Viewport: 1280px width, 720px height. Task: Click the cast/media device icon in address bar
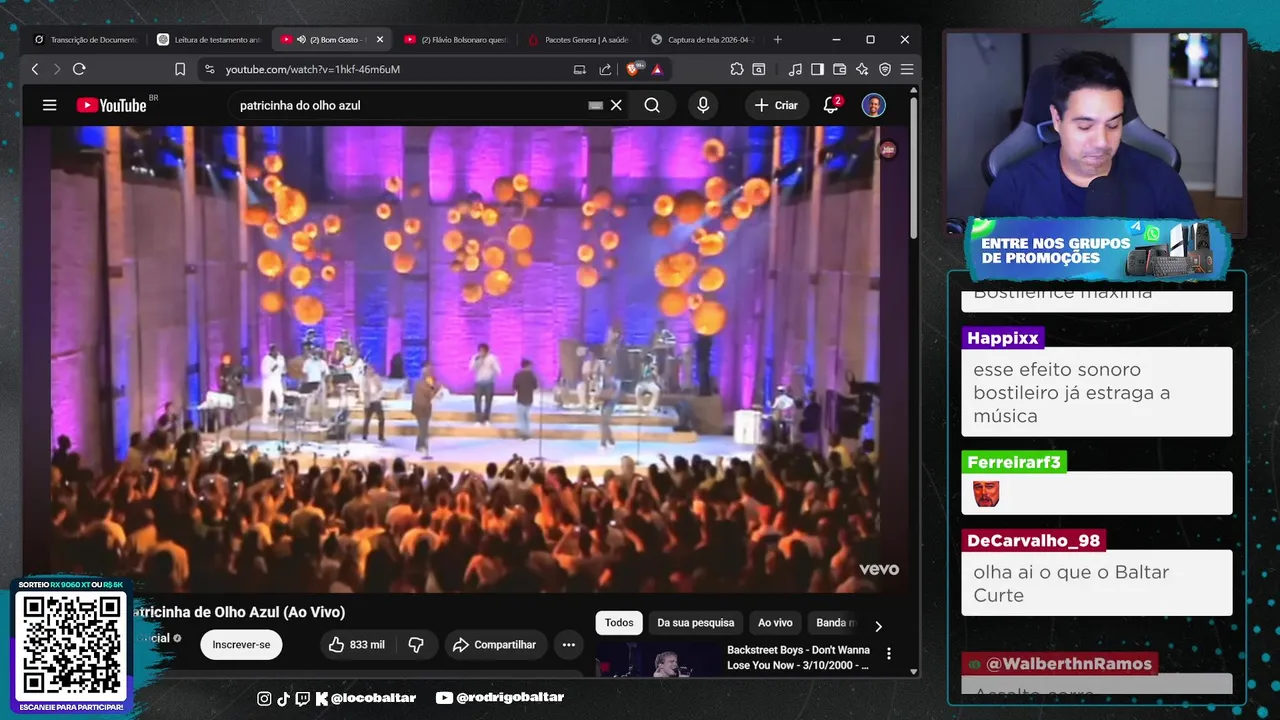pos(579,69)
